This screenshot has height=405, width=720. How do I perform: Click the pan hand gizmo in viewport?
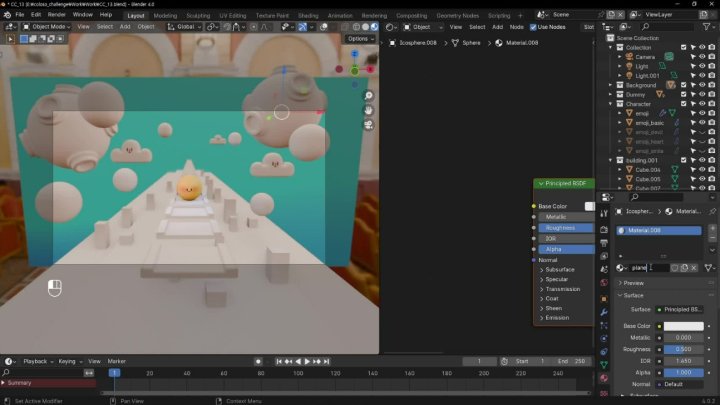coord(368,110)
